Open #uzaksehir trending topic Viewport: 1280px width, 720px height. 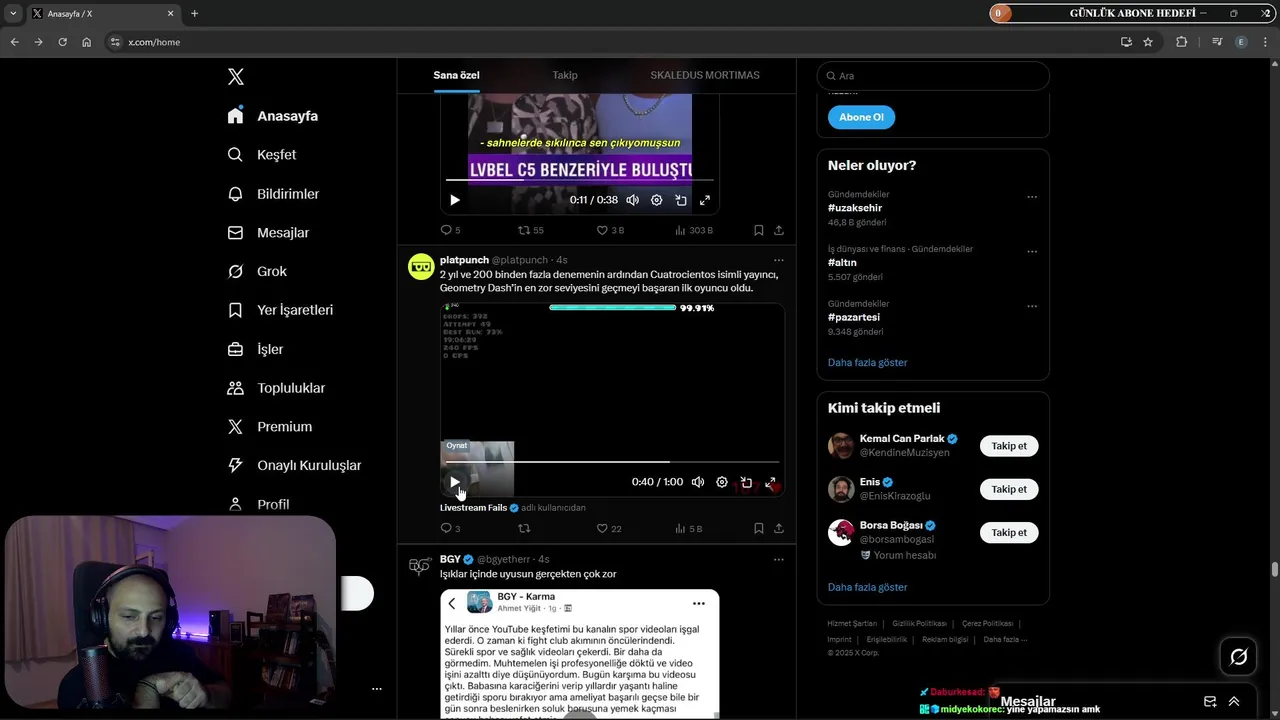click(854, 208)
